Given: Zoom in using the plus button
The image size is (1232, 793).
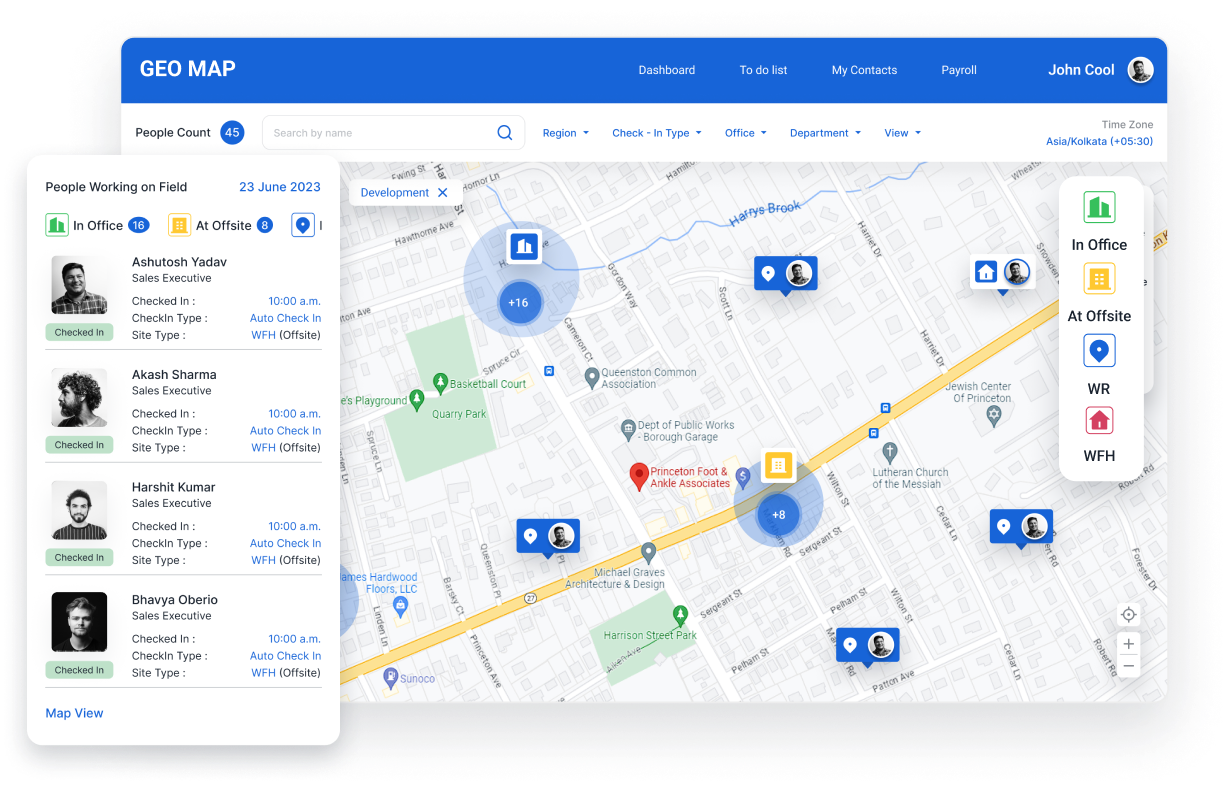Looking at the screenshot, I should click(x=1129, y=644).
